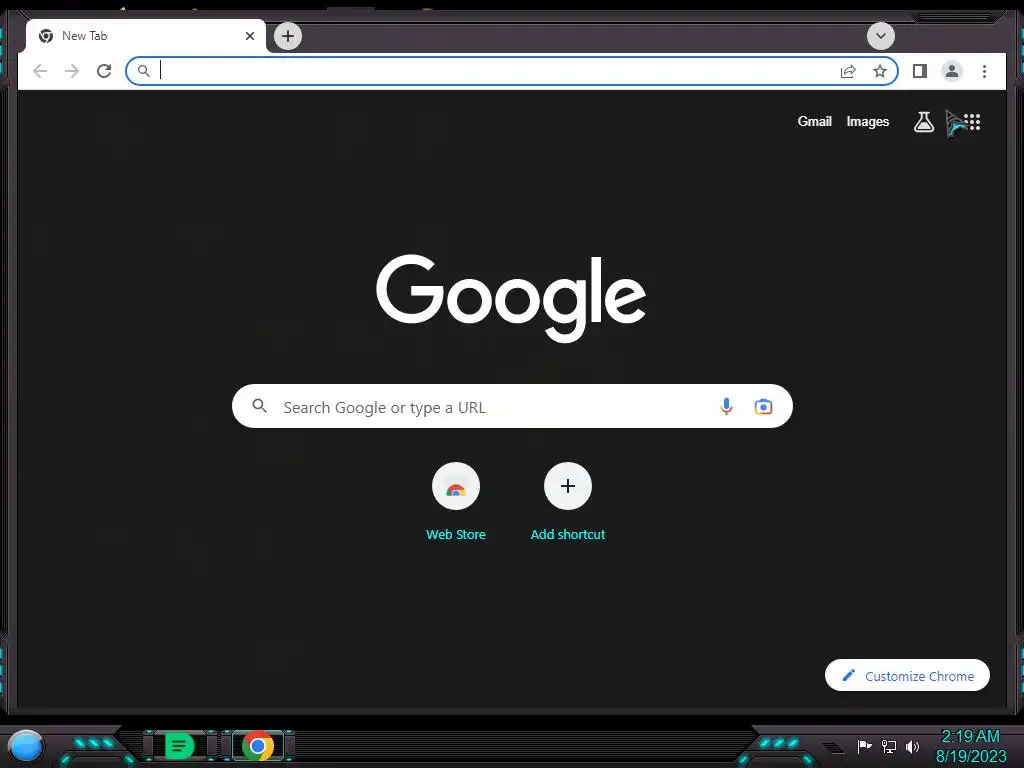Open the three-dot Chrome menu
Viewport: 1024px width, 768px height.
pos(984,71)
